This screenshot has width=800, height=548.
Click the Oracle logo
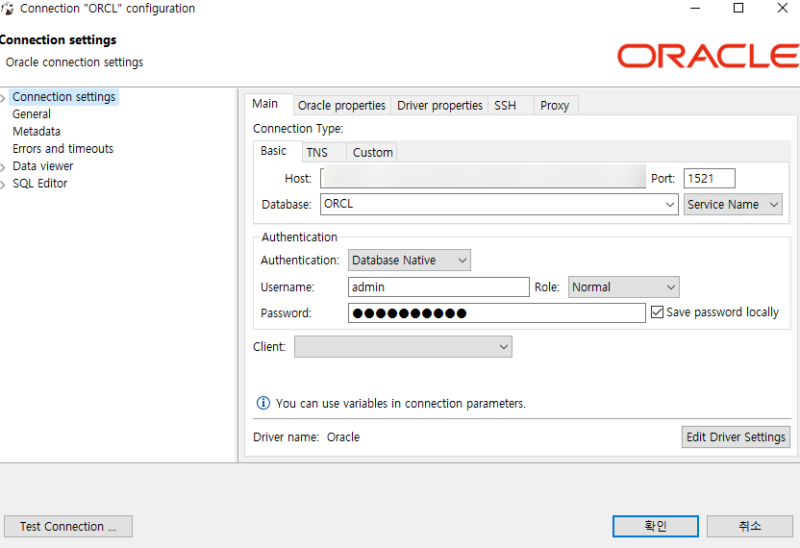click(707, 55)
